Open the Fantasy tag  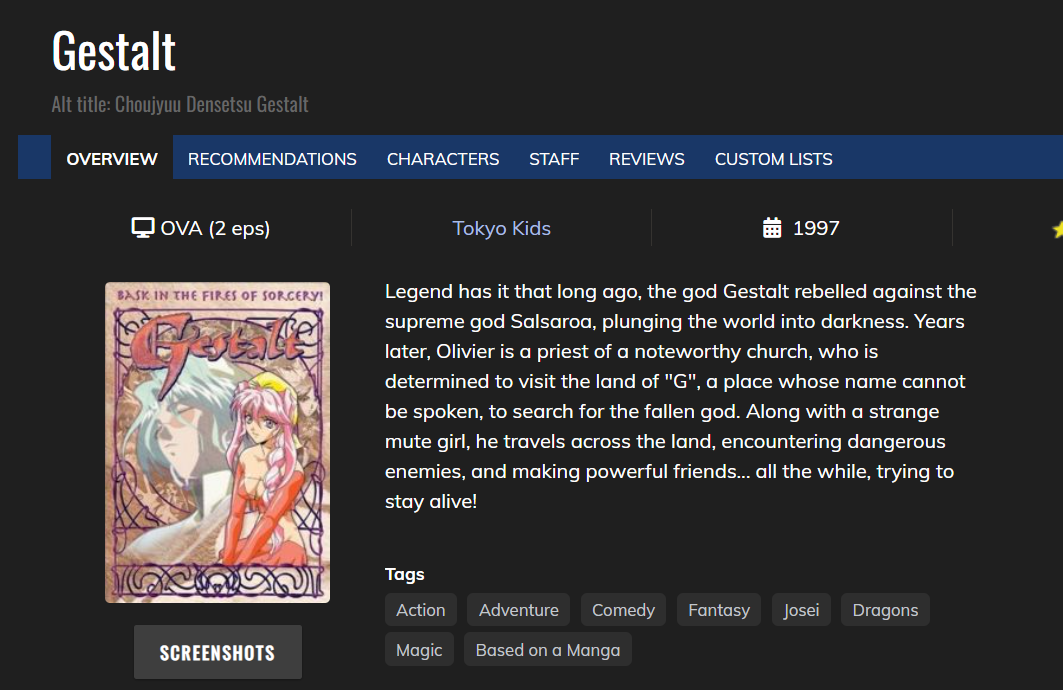[x=719, y=610]
